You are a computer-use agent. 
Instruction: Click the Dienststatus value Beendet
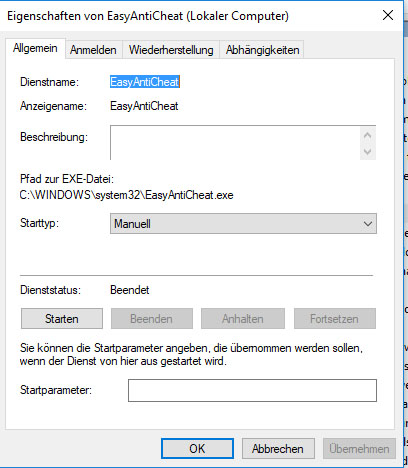130,290
